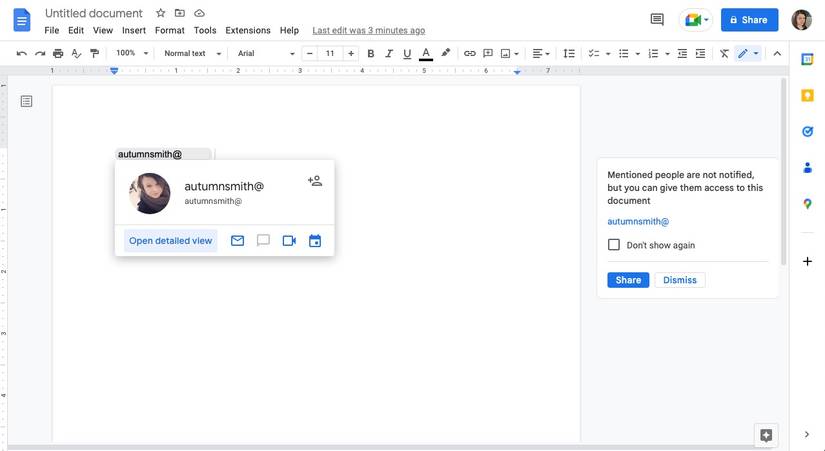The image size is (825, 451).
Task: Open the Editing mode dropdown
Action: tap(748, 53)
